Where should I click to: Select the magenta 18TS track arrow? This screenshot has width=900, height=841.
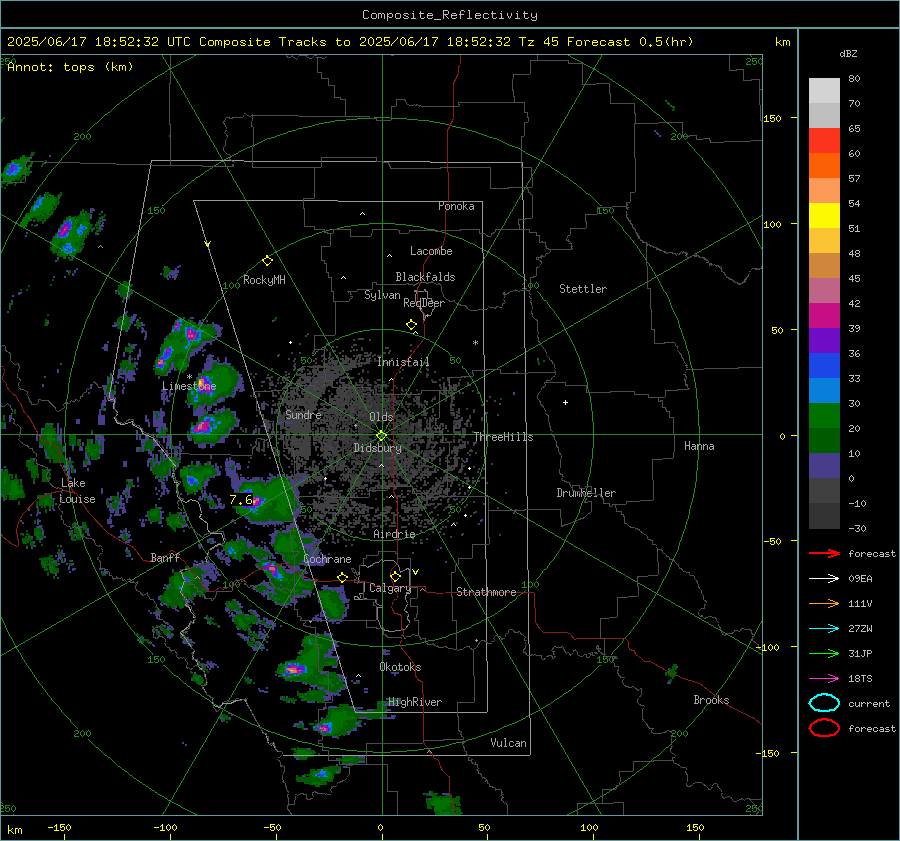coord(824,679)
